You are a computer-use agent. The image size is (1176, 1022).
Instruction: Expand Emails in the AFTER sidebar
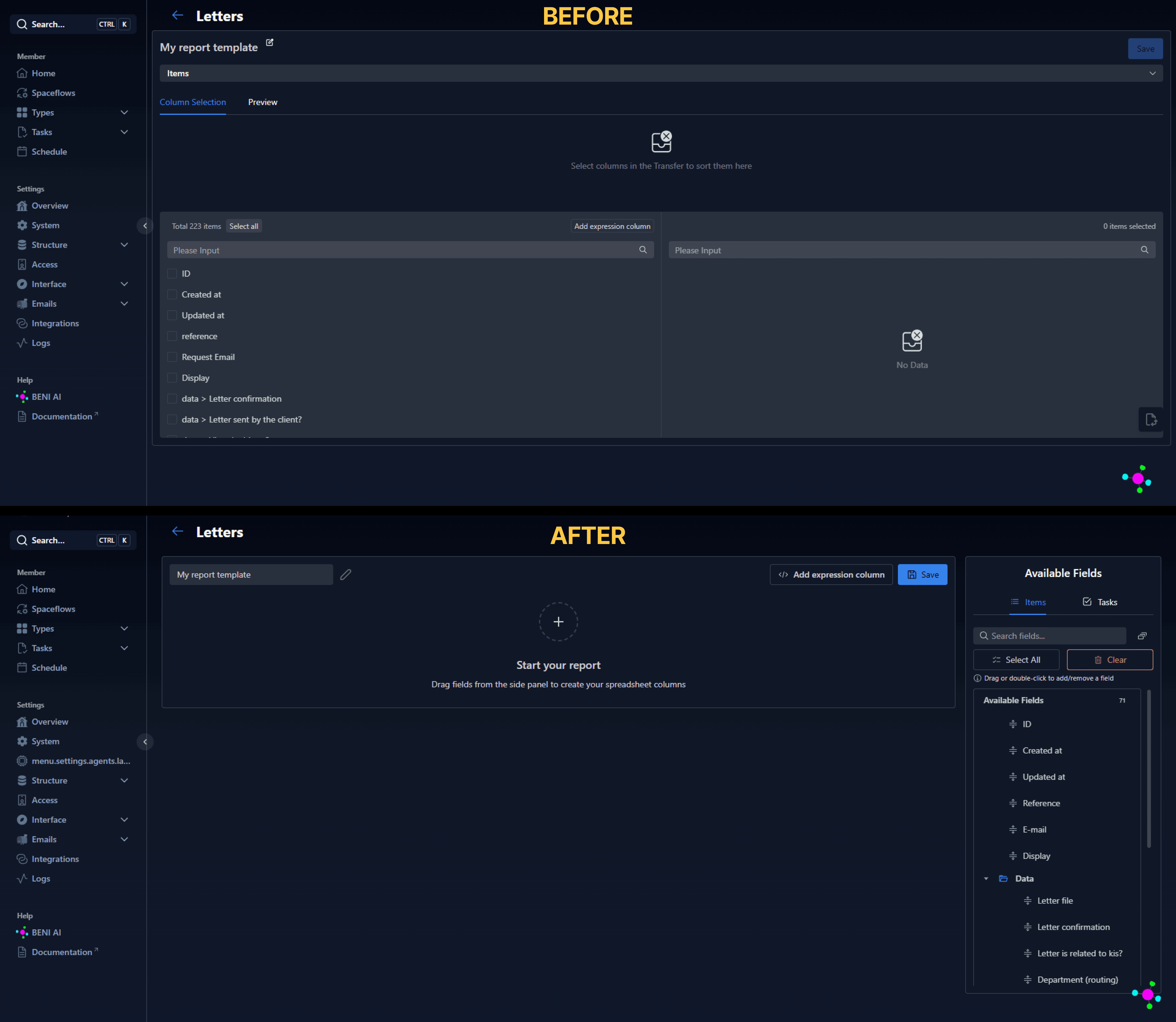click(x=124, y=840)
